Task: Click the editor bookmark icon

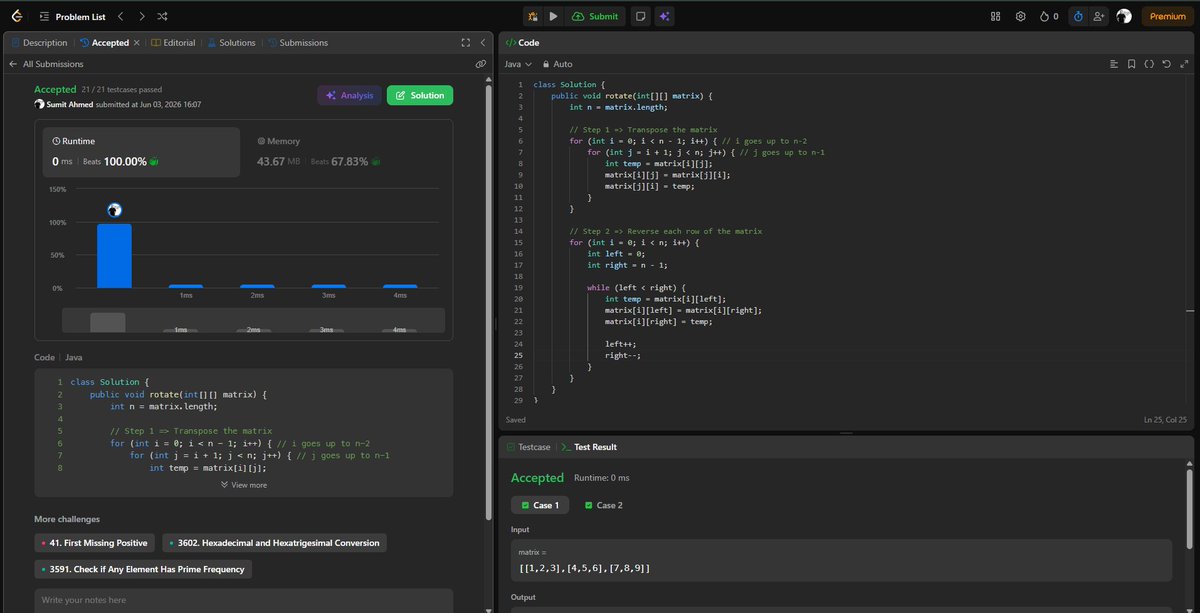Action: point(1131,64)
